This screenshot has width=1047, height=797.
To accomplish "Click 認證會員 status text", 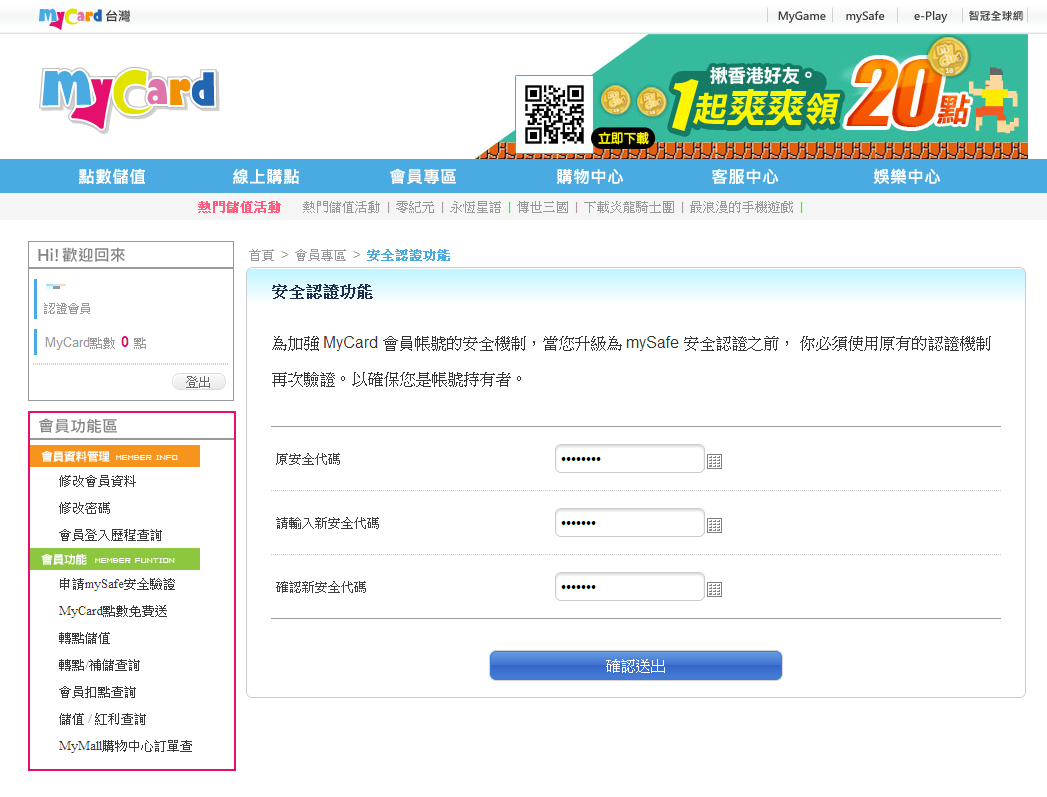I will click(x=67, y=308).
